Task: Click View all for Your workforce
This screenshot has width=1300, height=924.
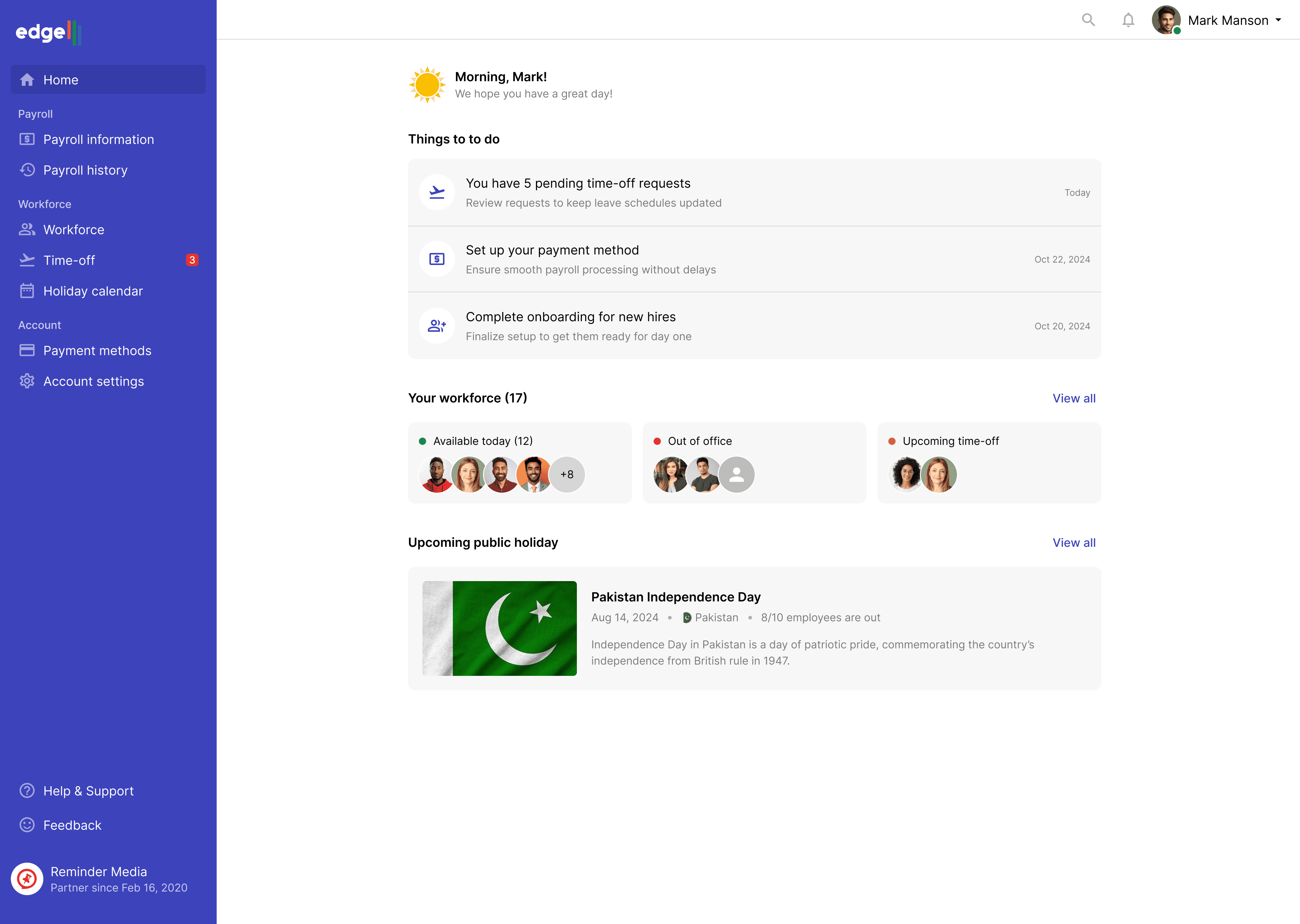Action: tap(1073, 398)
